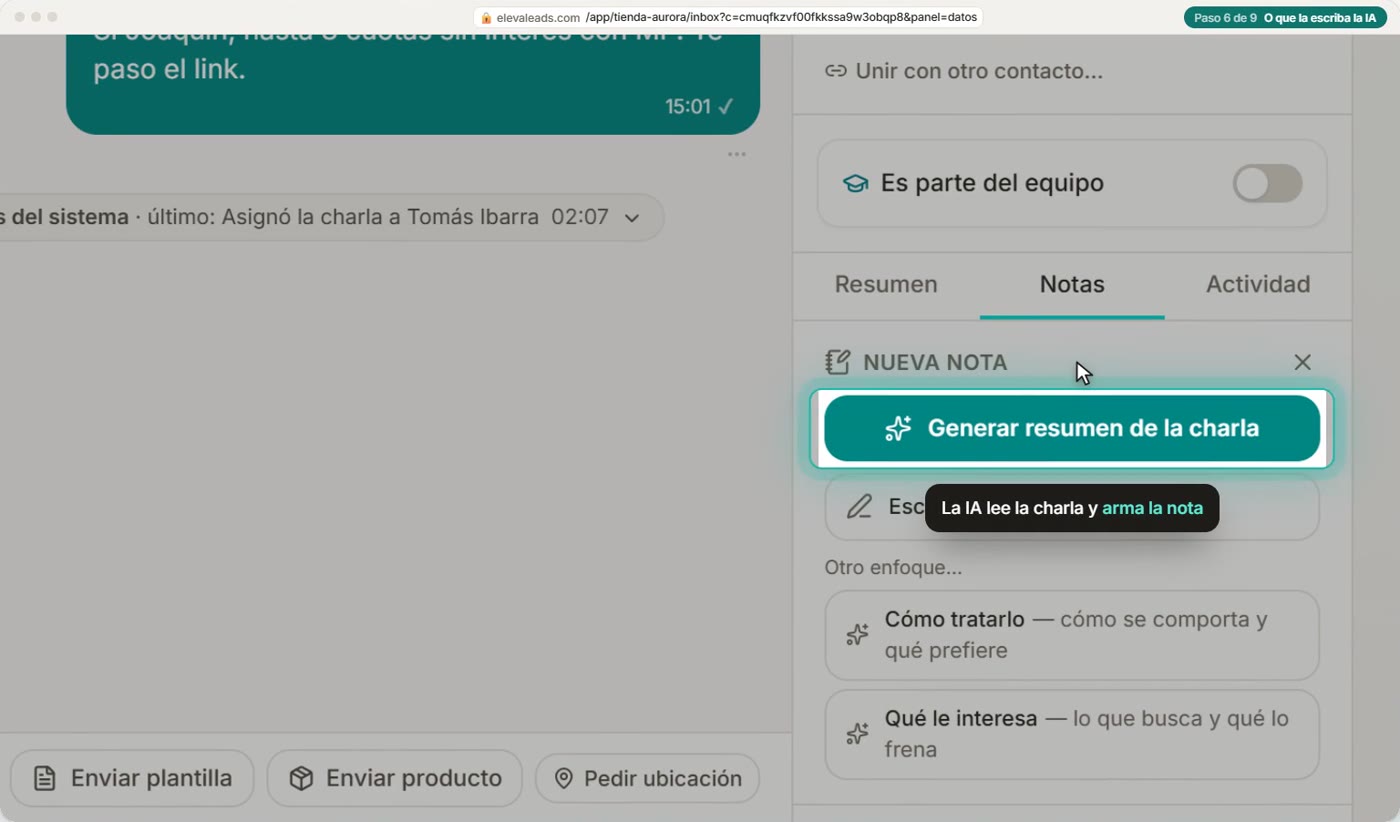Image resolution: width=1400 pixels, height=822 pixels.
Task: Click Generar resumen de la charla button
Action: pyautogui.click(x=1072, y=428)
